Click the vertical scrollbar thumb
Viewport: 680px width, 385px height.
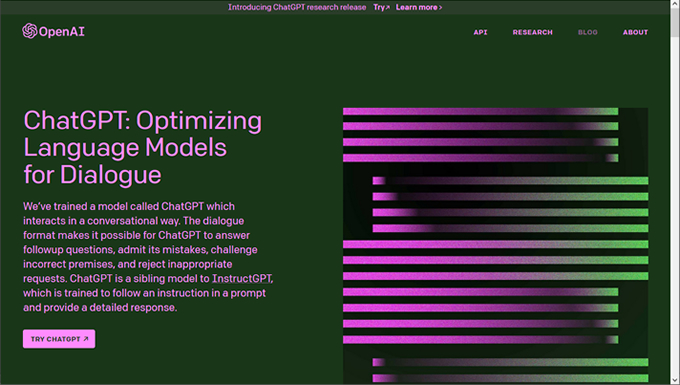click(675, 22)
